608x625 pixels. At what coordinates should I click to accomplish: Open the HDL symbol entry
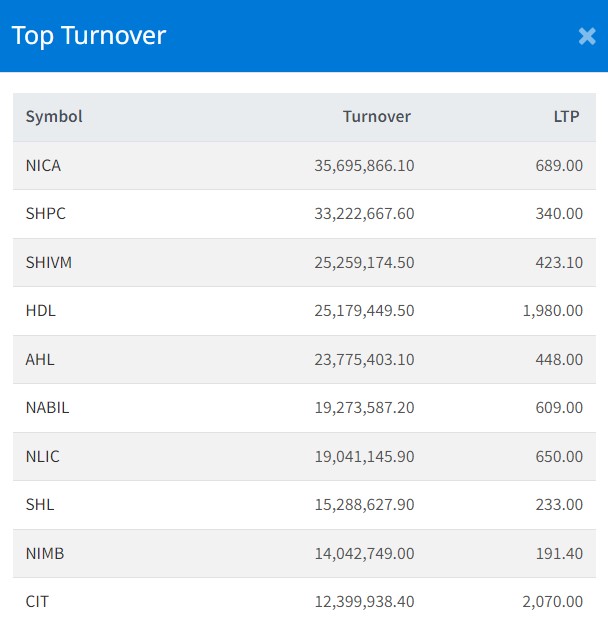[40, 311]
